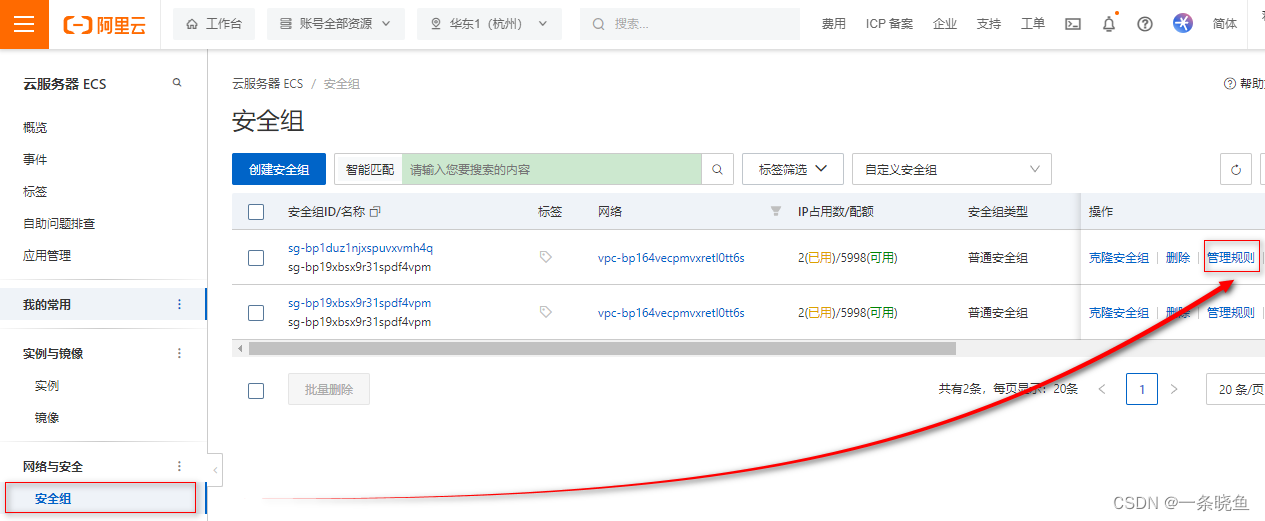Go to previous page arrow
This screenshot has height=521, width=1265.
[1102, 388]
